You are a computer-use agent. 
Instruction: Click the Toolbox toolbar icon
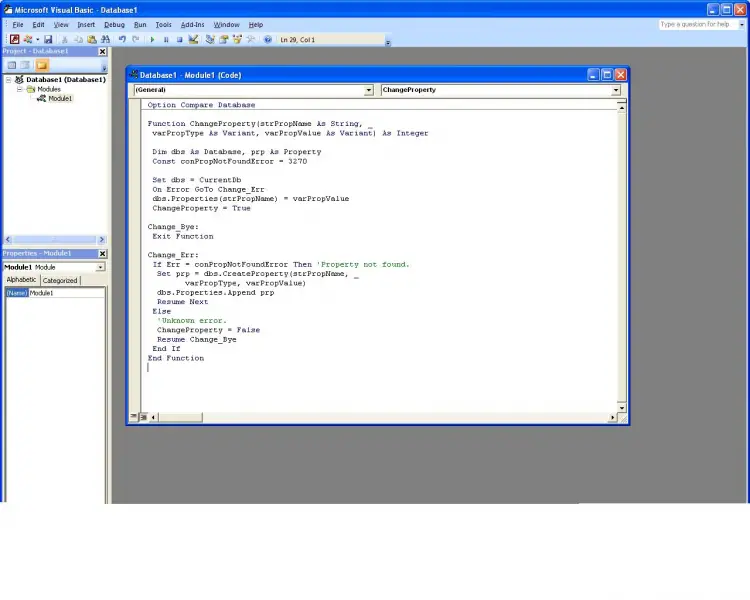(x=251, y=39)
